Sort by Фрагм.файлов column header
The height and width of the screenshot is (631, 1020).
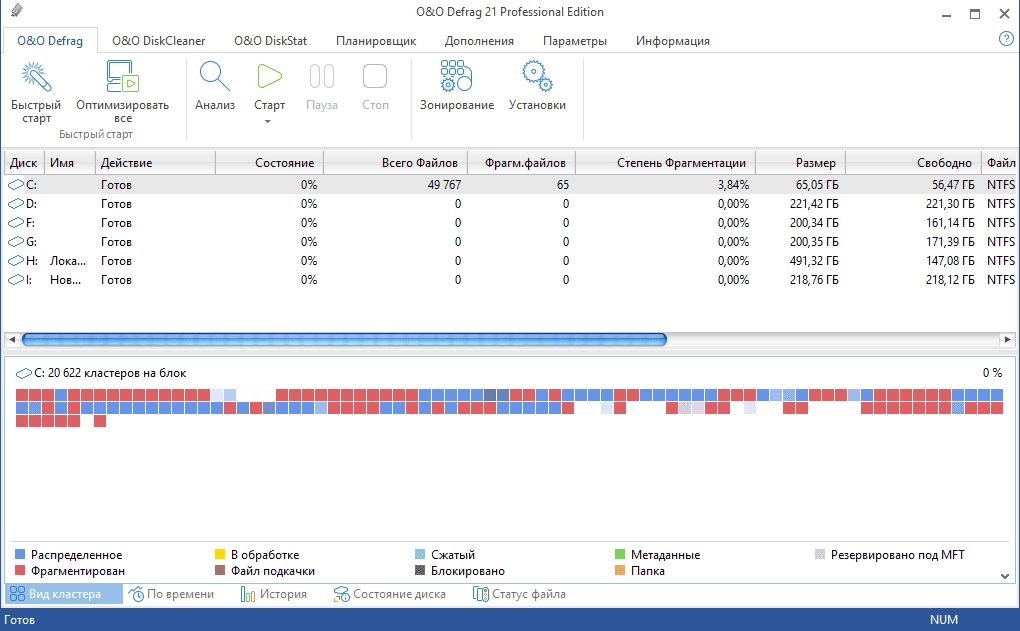[521, 163]
